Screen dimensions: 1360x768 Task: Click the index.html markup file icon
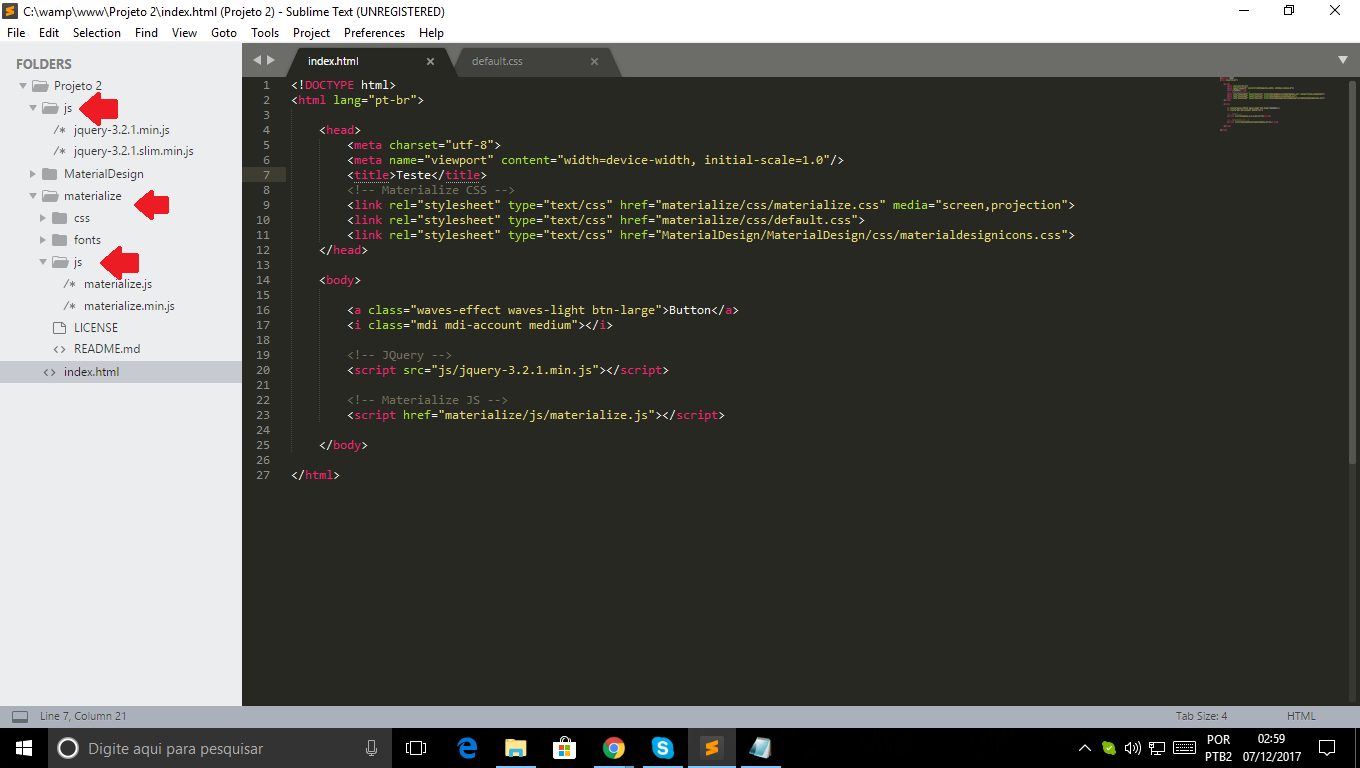(49, 372)
